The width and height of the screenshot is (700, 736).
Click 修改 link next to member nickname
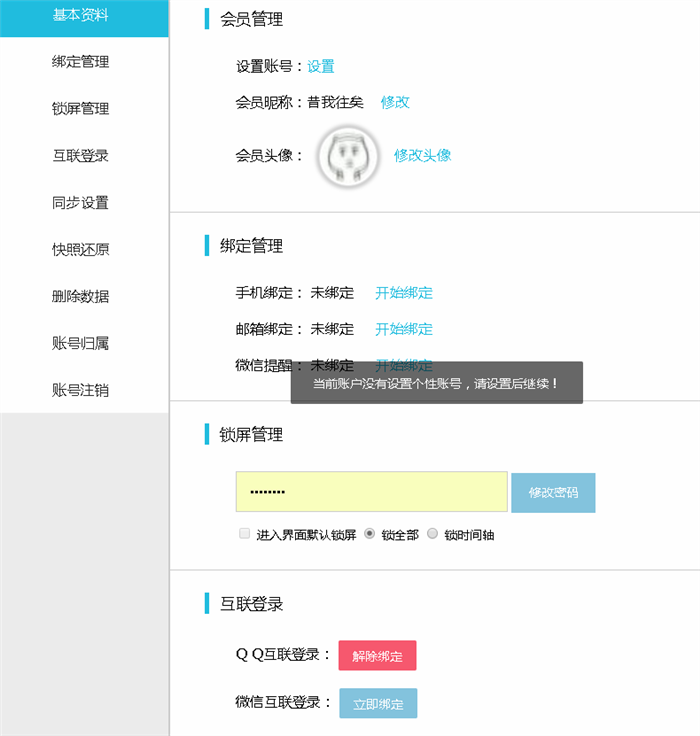pyautogui.click(x=395, y=102)
